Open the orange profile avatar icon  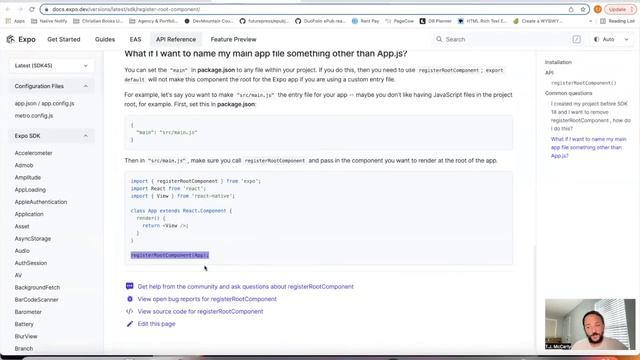(x=598, y=9)
